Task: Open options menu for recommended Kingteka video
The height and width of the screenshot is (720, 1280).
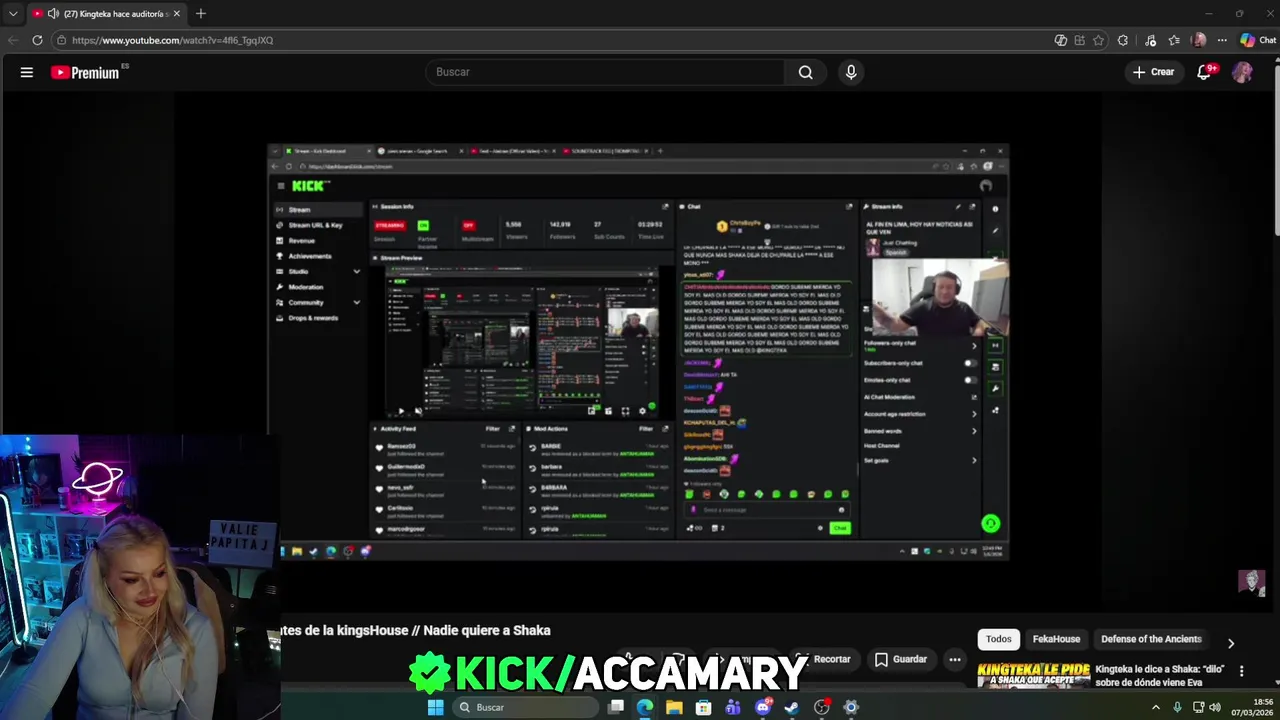Action: click(x=1241, y=671)
